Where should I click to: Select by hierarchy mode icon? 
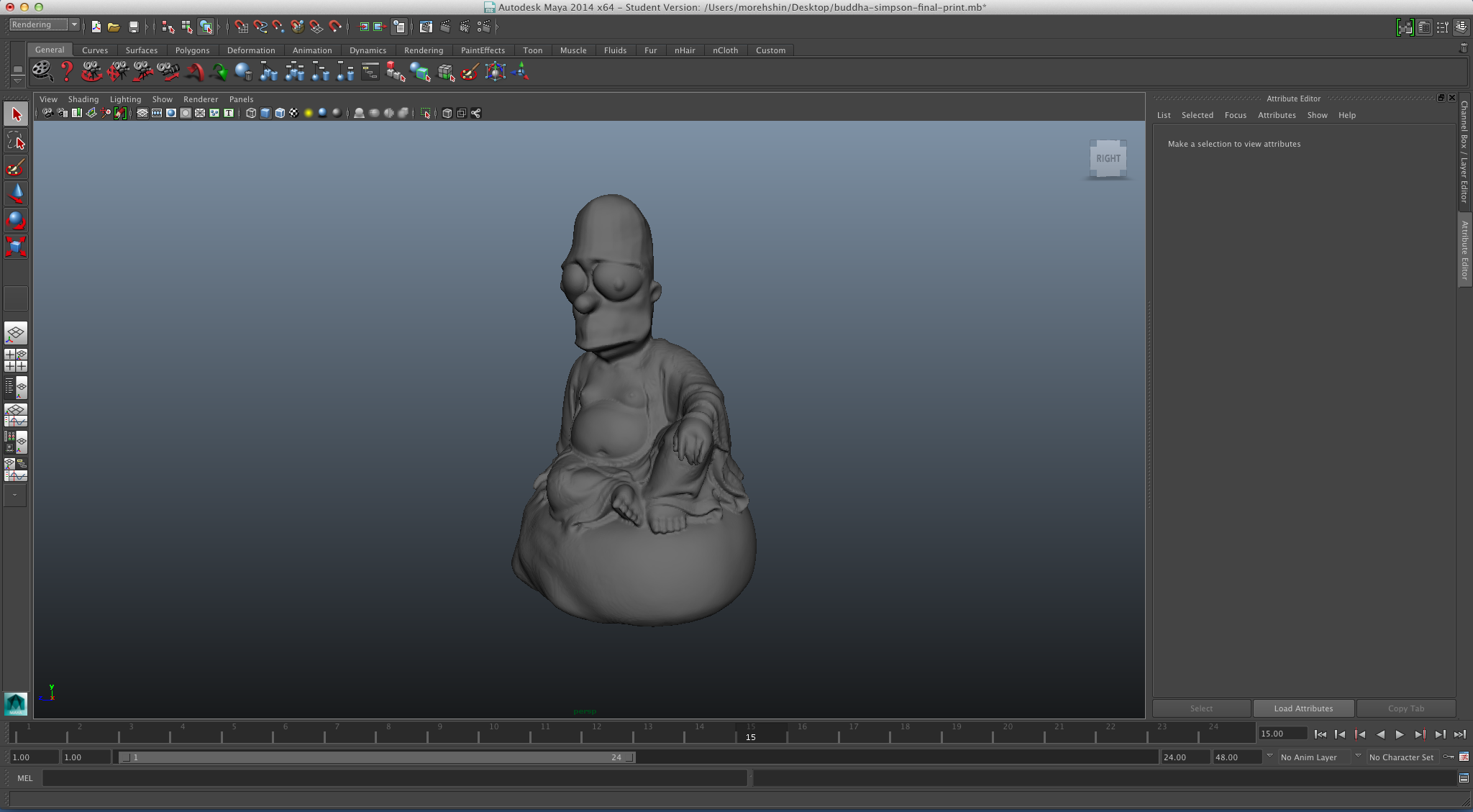click(168, 27)
